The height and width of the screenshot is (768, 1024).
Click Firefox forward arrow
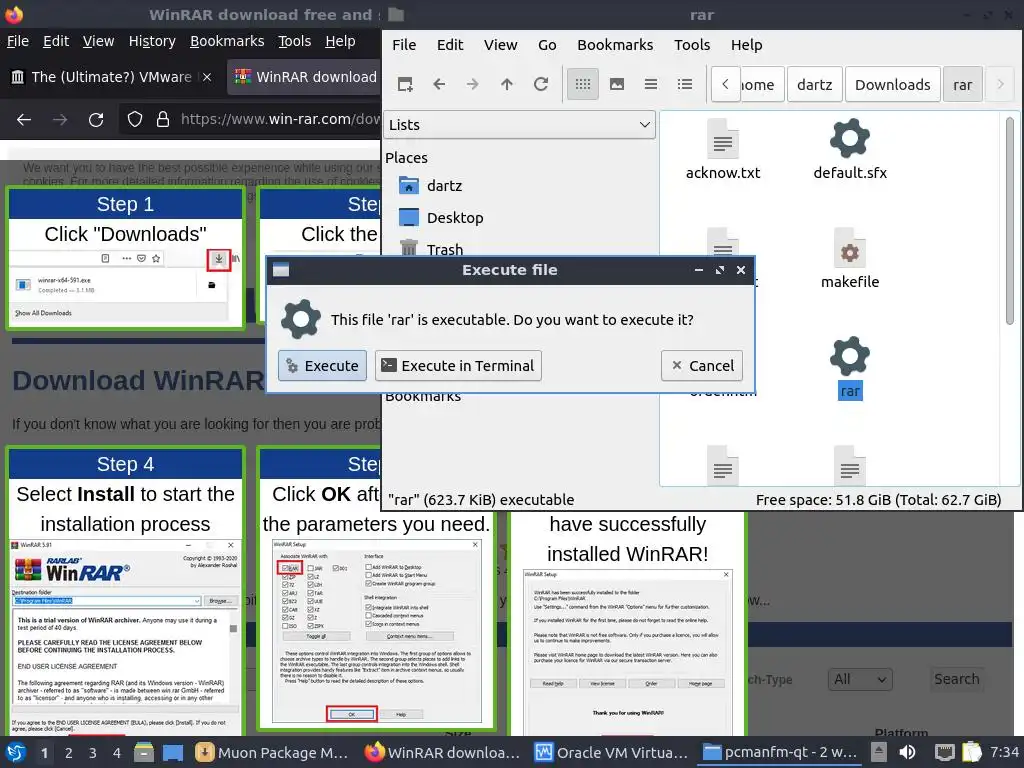[60, 120]
